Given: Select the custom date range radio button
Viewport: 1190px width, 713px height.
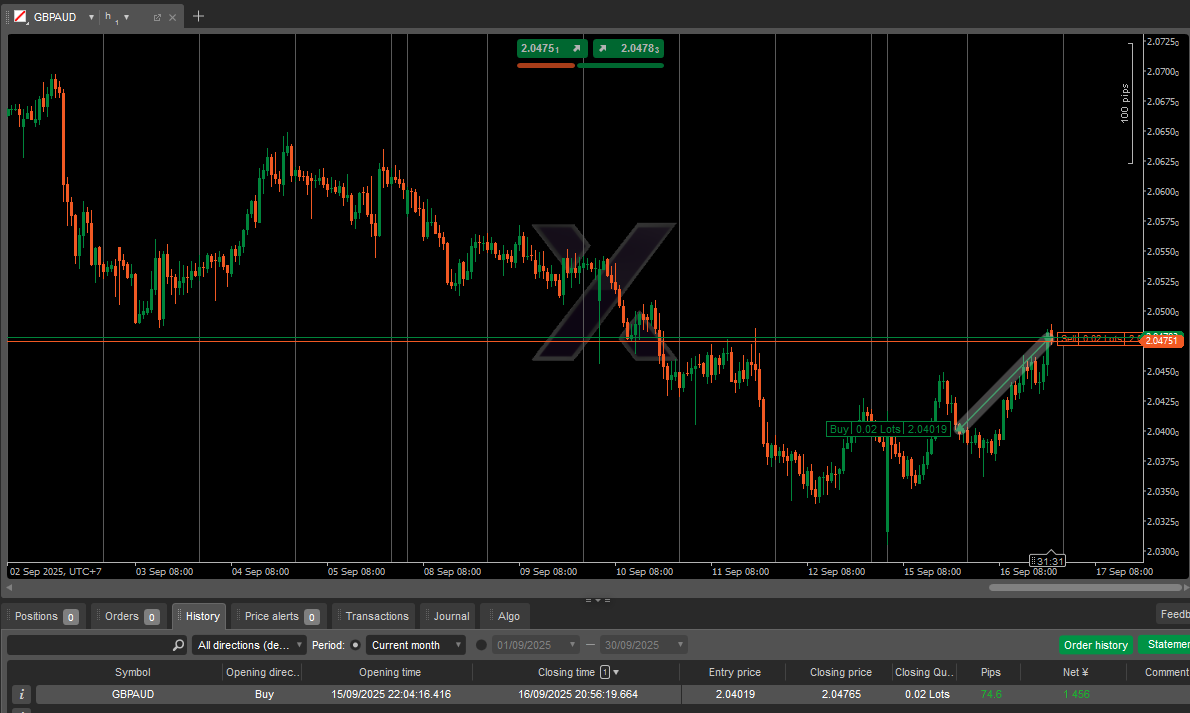Looking at the screenshot, I should [x=481, y=645].
